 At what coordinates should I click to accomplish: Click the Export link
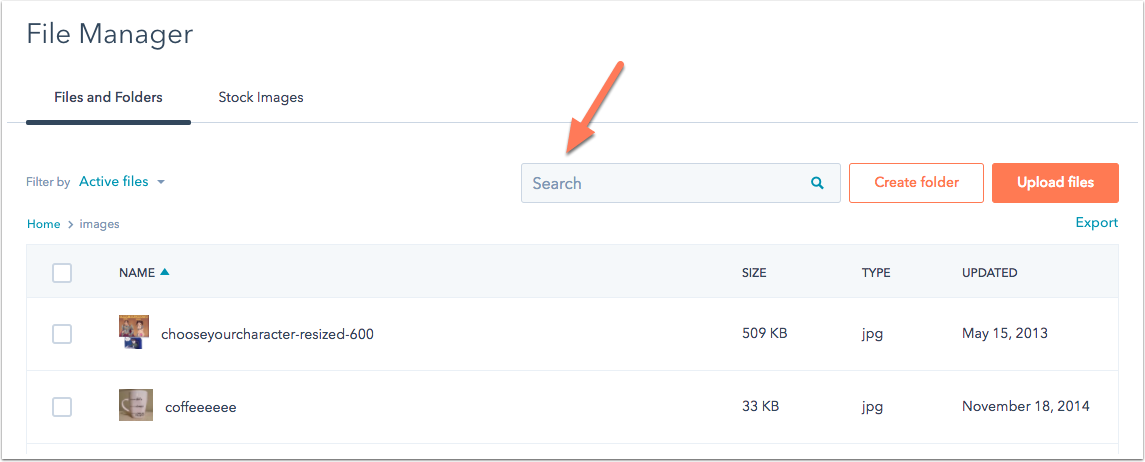1097,223
